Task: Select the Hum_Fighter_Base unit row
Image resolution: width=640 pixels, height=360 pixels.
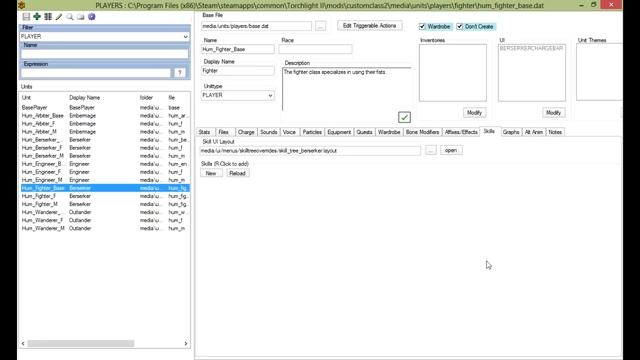Action: pyautogui.click(x=105, y=188)
